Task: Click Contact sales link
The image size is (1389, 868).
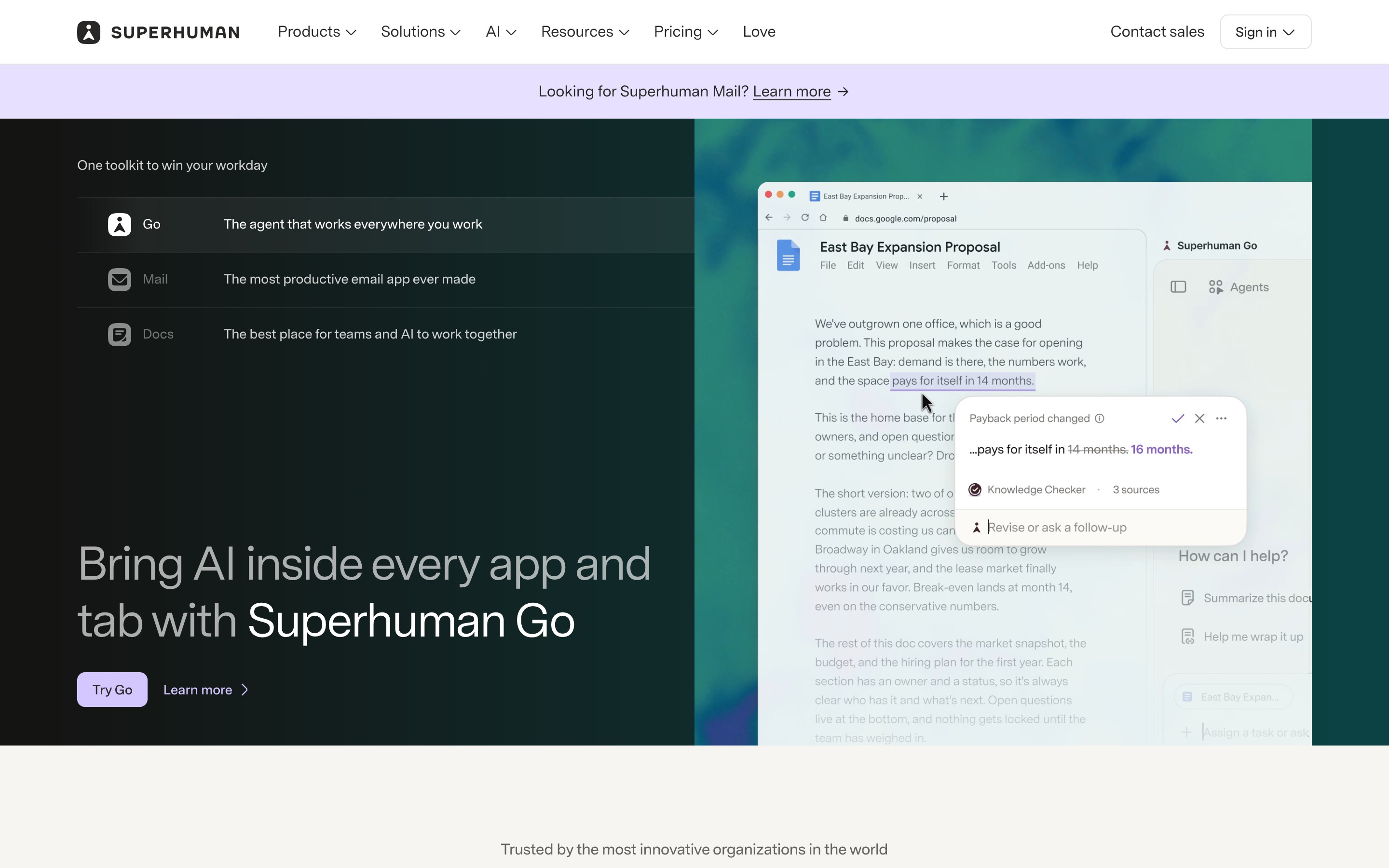Action: 1157,31
